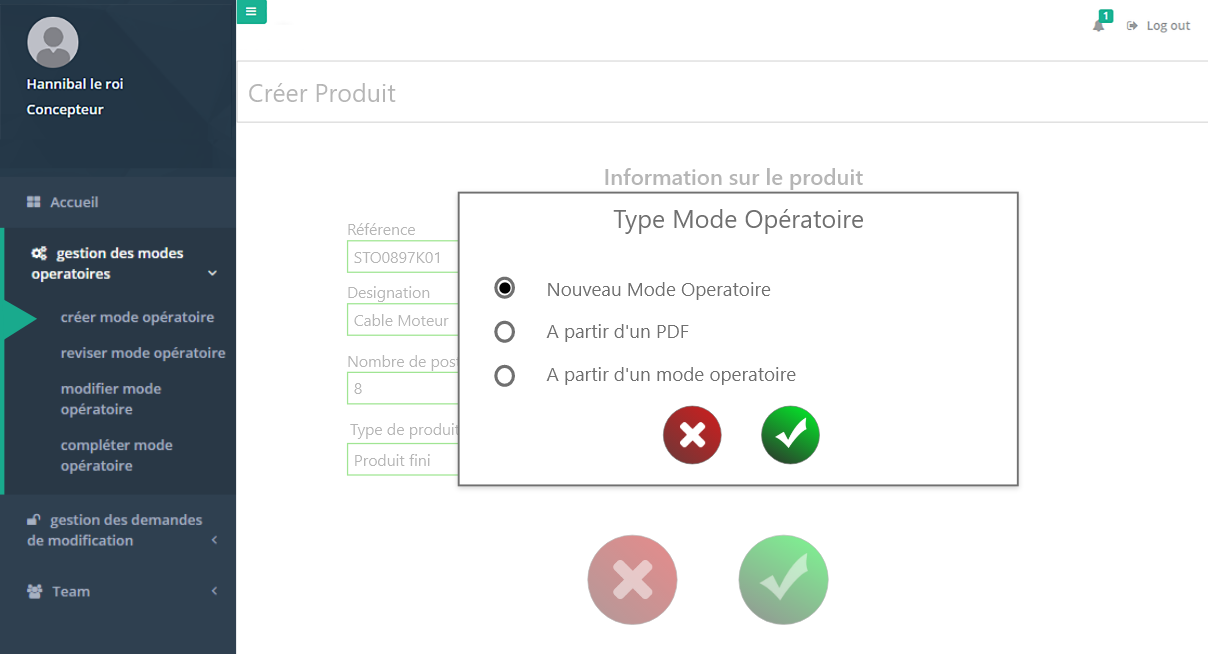Select Nouveau Mode Operatoire radio option
This screenshot has width=1208, height=654.
pos(505,289)
